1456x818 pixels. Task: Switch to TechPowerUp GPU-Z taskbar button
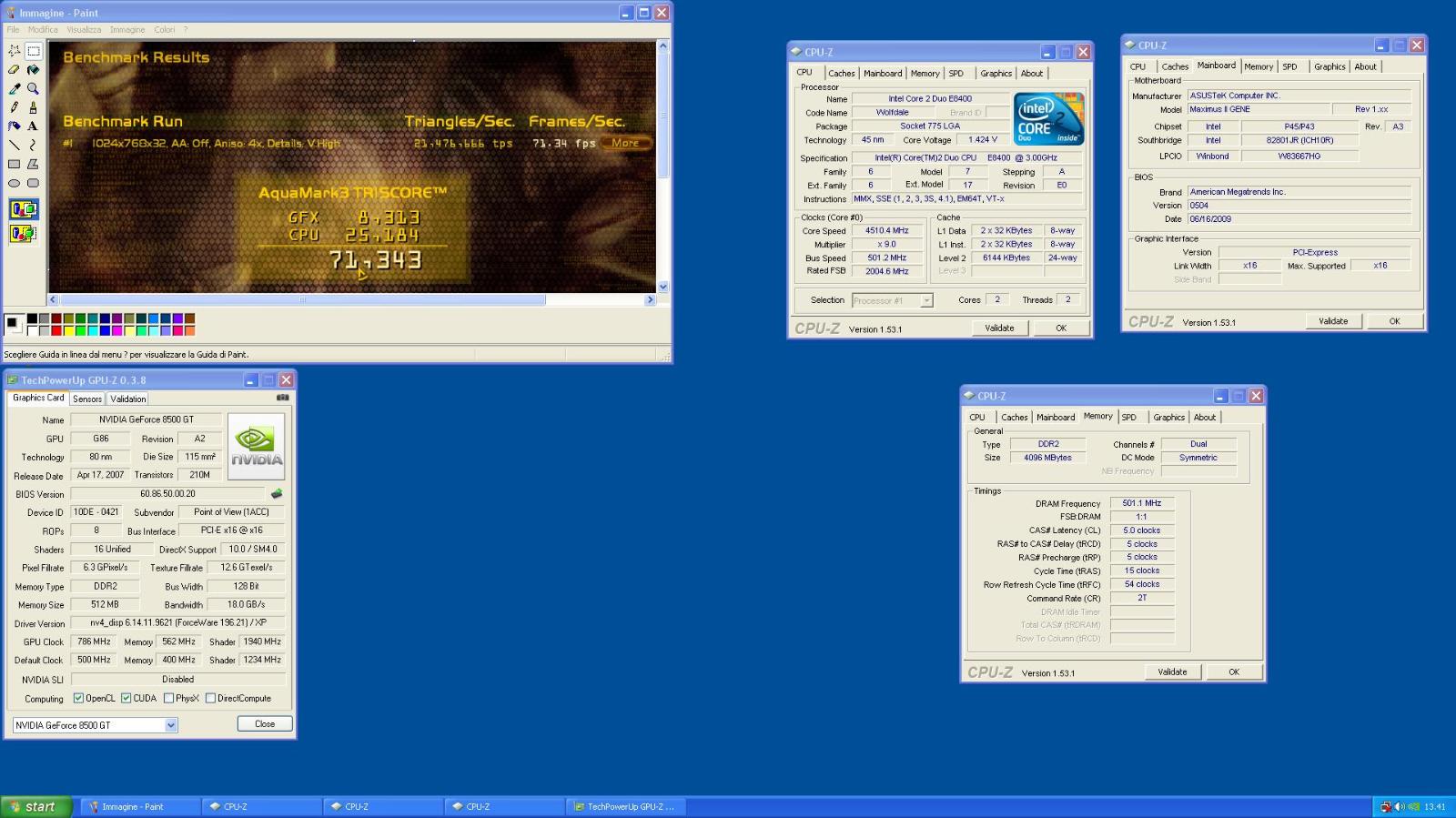627,806
